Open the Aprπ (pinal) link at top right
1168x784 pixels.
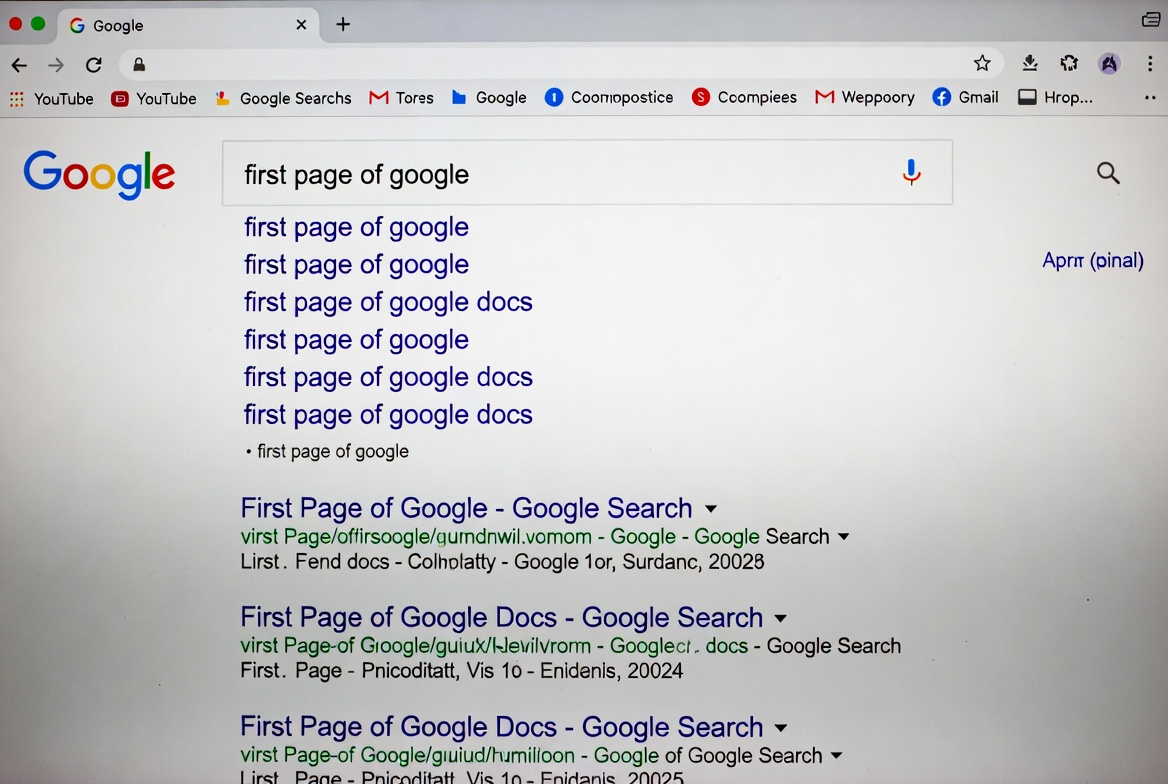(x=1093, y=260)
